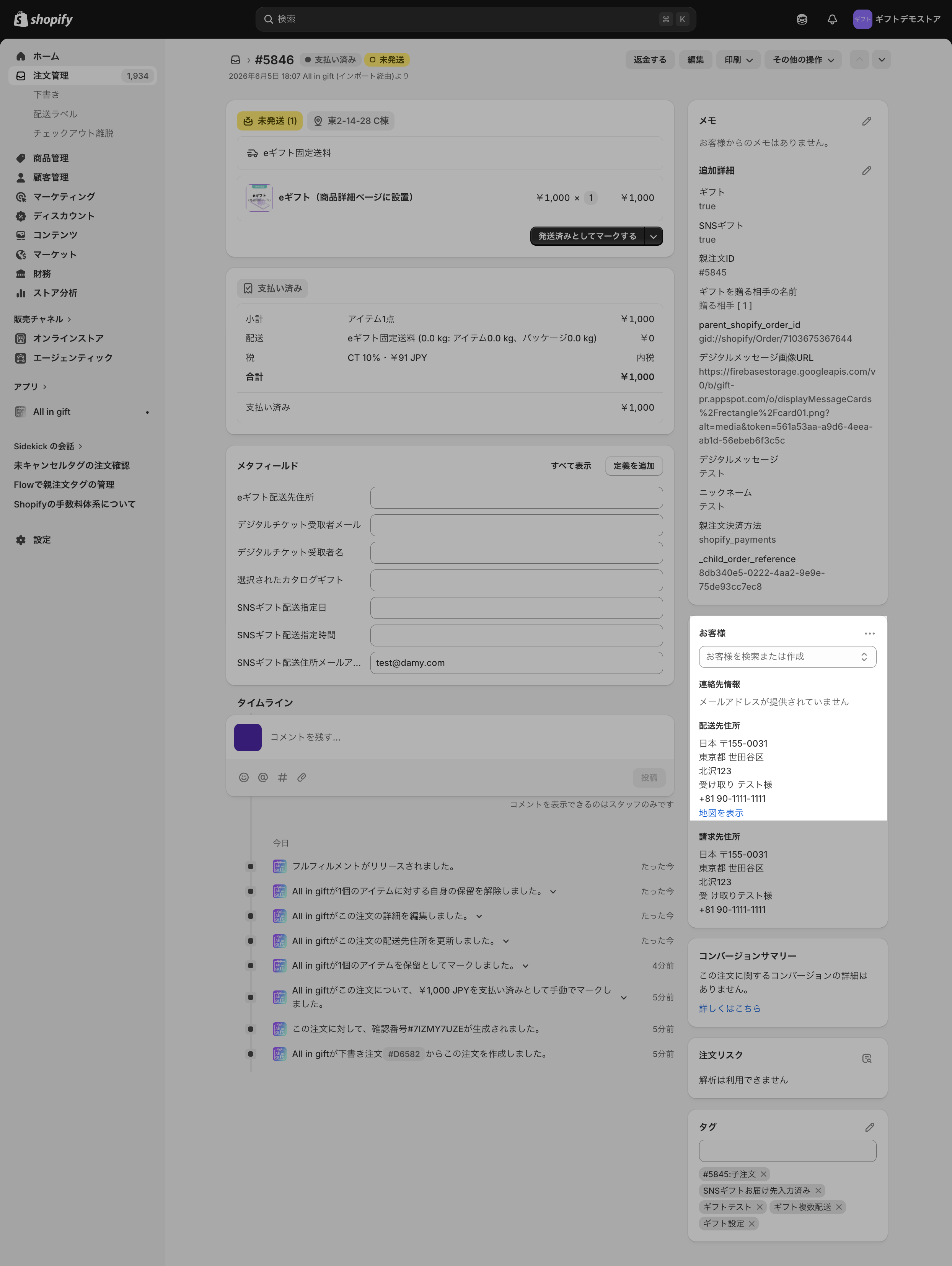Click the 設定 gear icon
The width and height of the screenshot is (952, 1266).
point(21,540)
